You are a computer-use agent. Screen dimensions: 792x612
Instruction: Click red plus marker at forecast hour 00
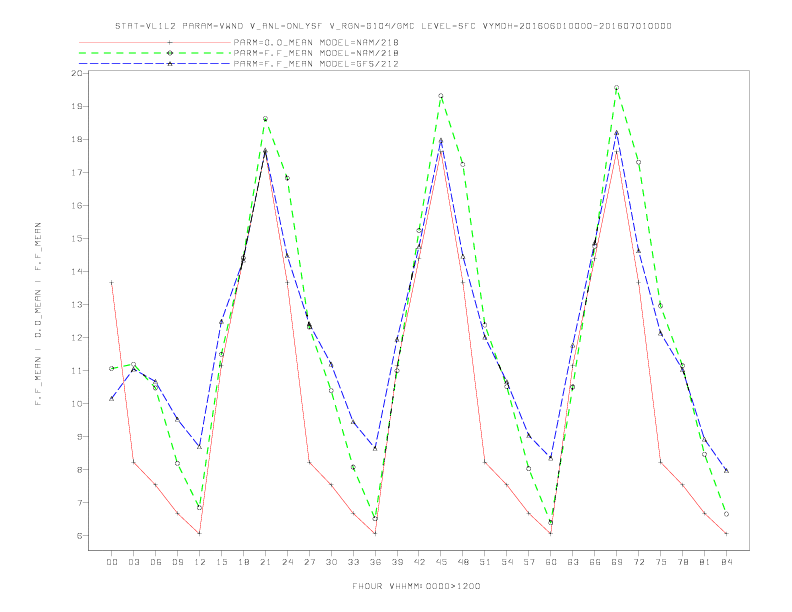tap(112, 283)
